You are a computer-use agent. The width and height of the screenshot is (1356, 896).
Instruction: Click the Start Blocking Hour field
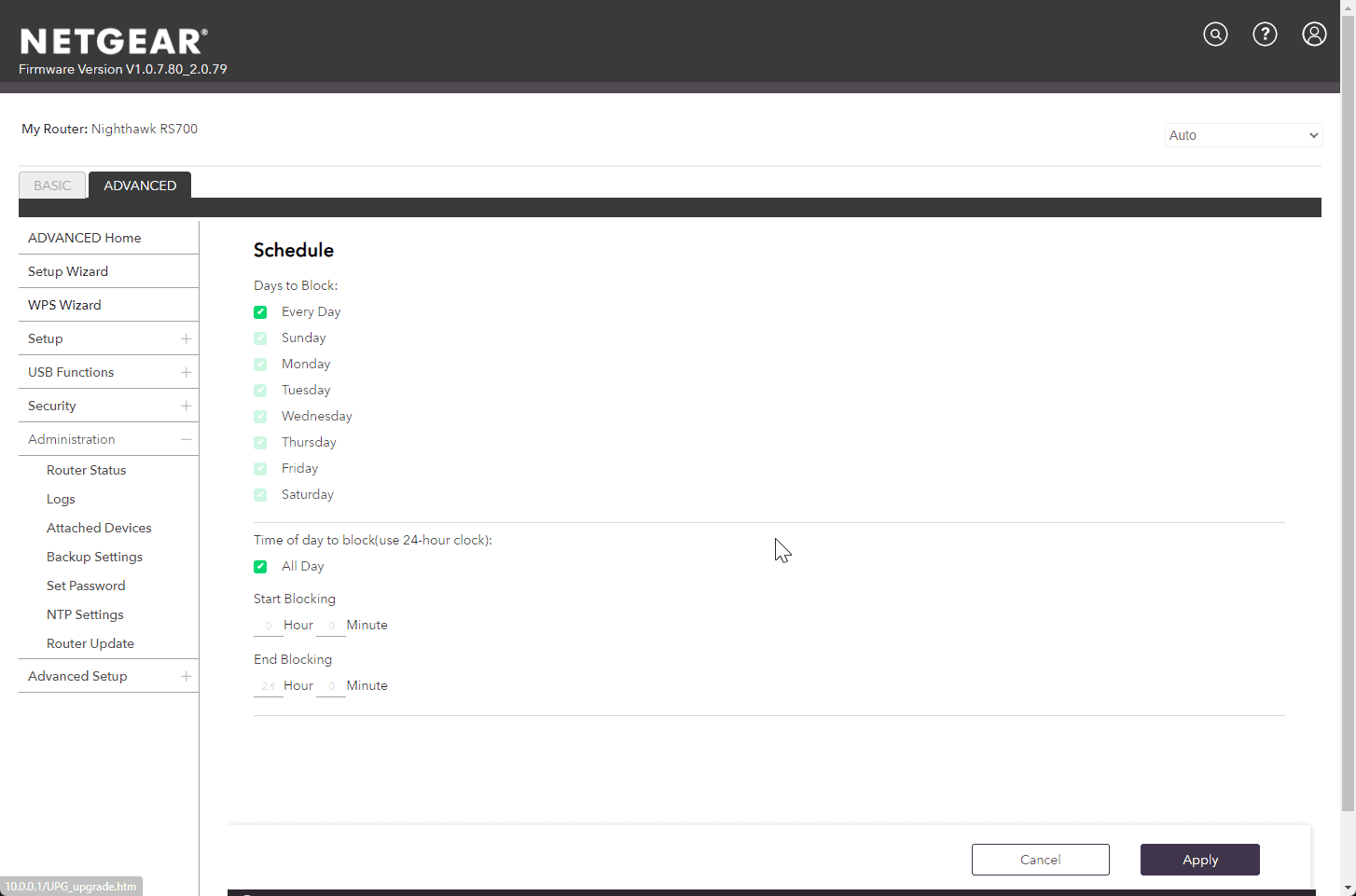coord(268,626)
